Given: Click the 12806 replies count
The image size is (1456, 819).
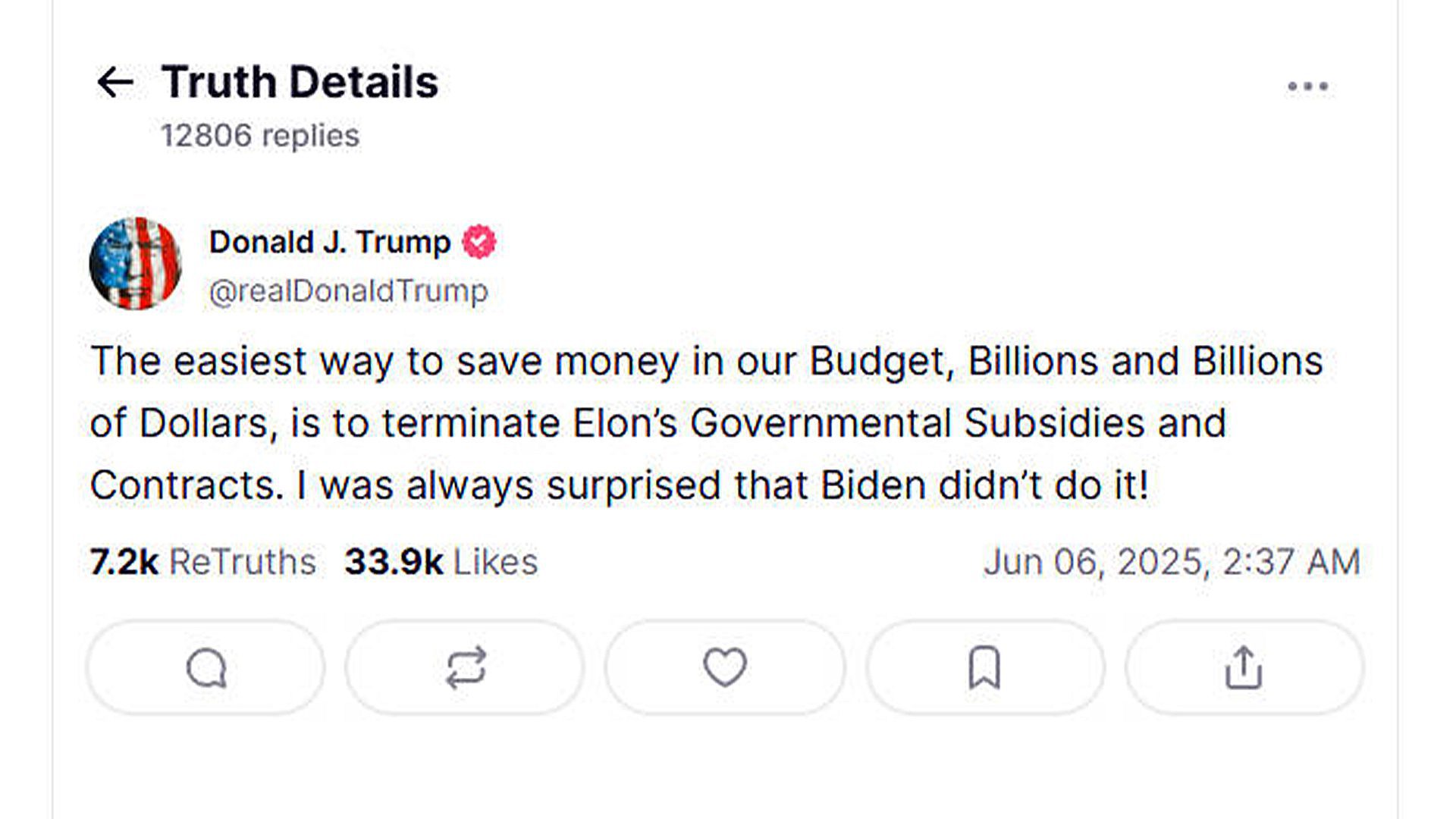Looking at the screenshot, I should click(259, 136).
